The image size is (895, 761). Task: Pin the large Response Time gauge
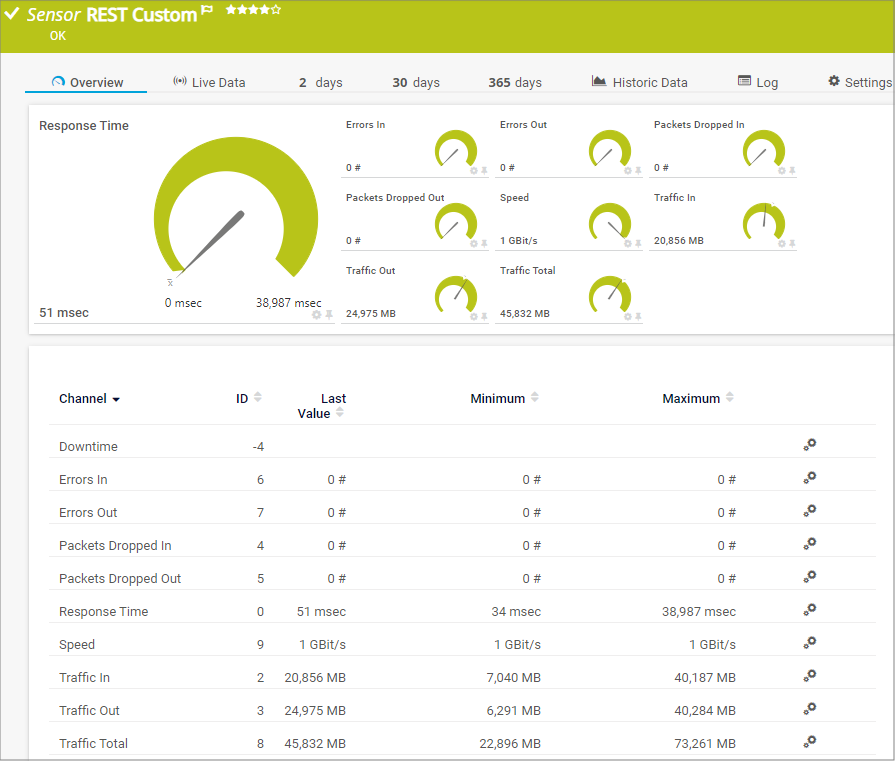(x=329, y=315)
